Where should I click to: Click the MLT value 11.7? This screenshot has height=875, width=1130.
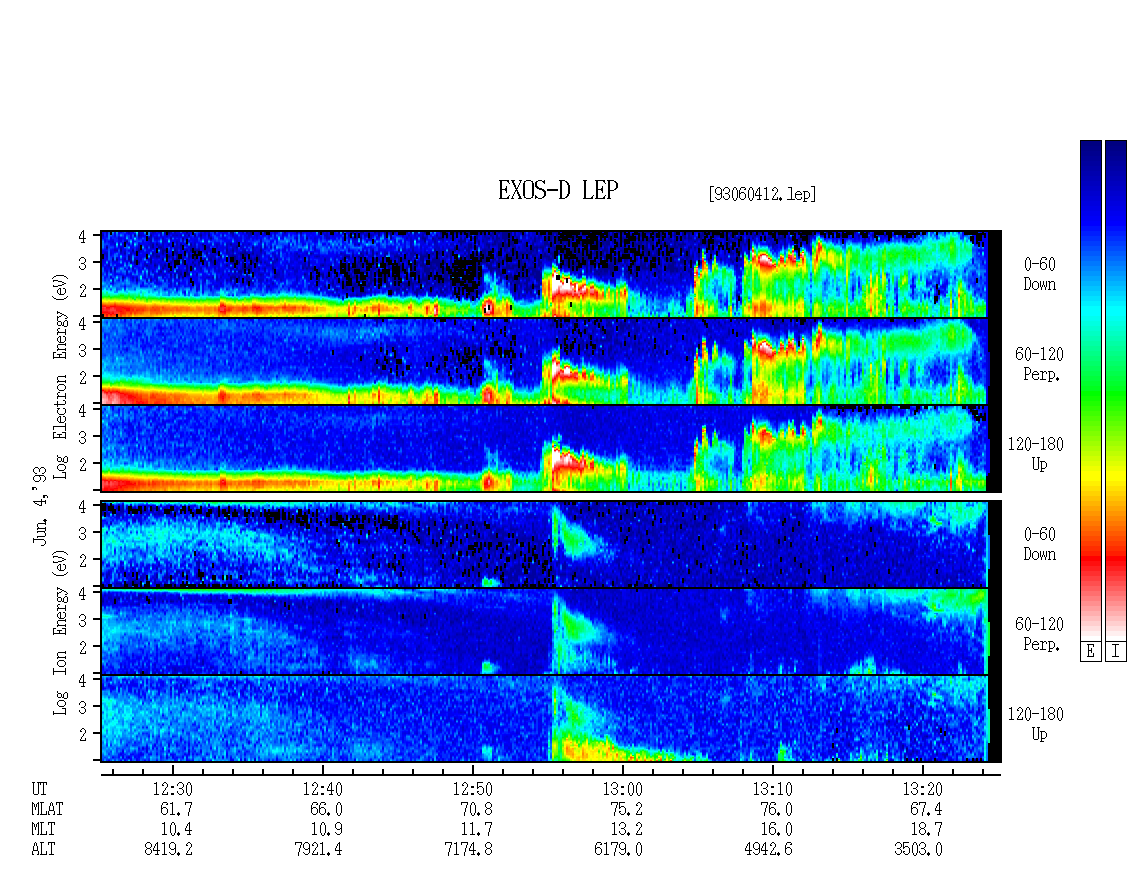point(476,830)
